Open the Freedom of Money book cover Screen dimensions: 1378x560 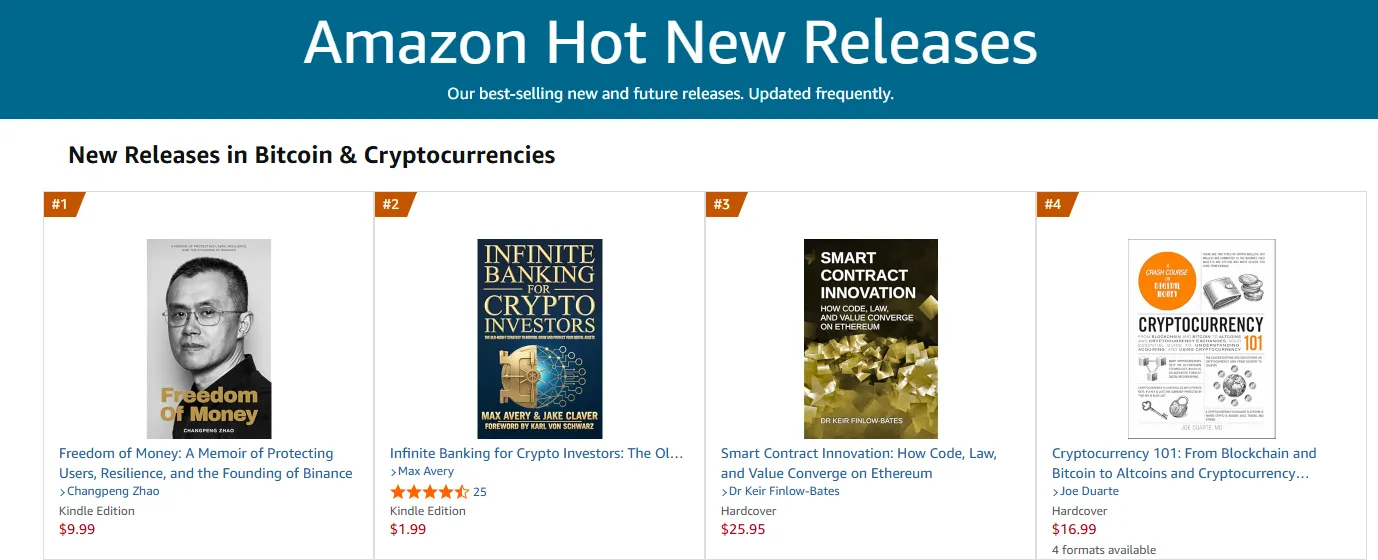point(209,338)
